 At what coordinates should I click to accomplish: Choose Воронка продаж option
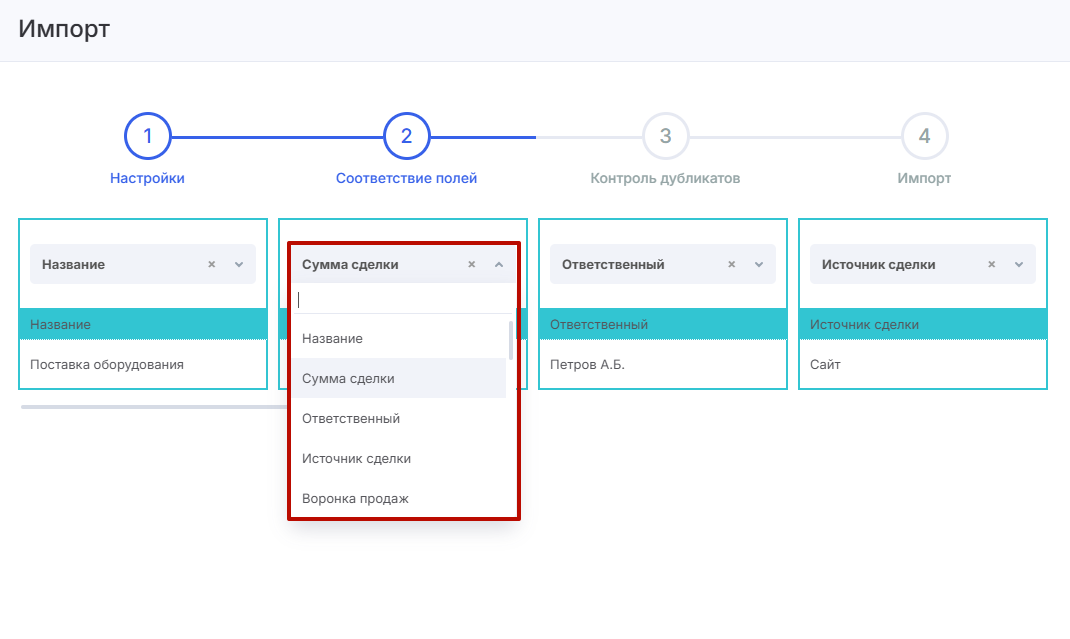(355, 499)
